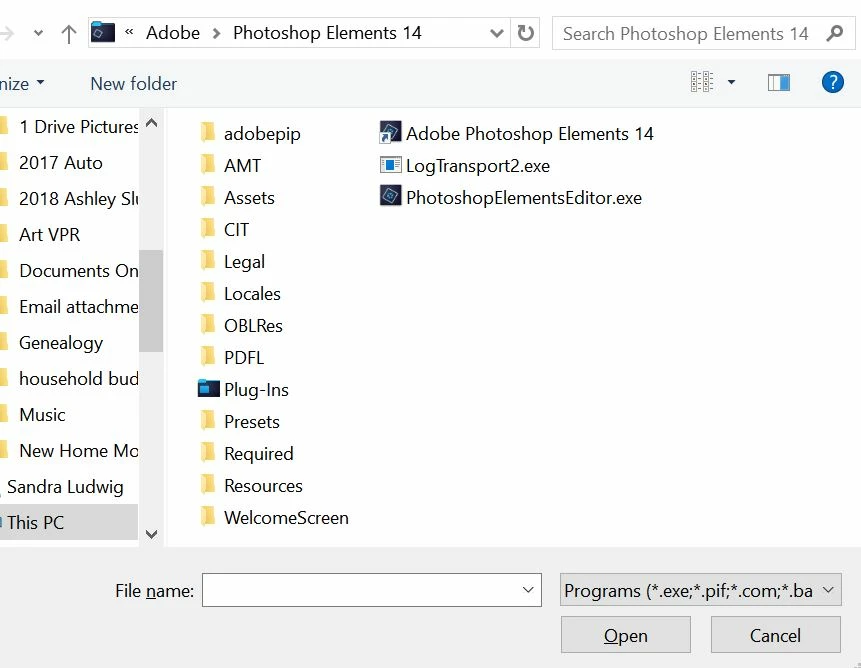Change view layout icon

tap(702, 82)
